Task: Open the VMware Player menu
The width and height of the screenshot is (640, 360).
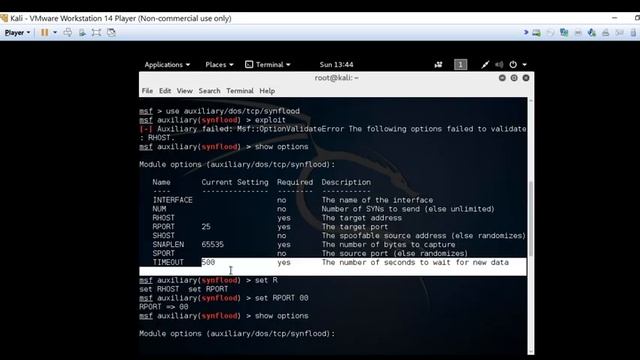Action: [17, 33]
